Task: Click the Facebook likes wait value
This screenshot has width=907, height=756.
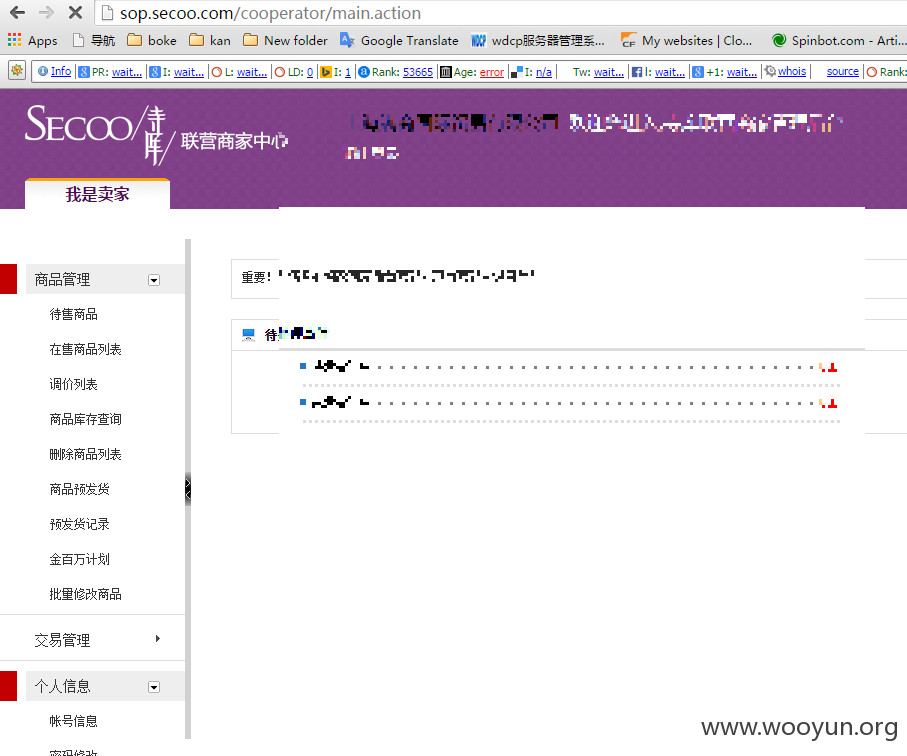Action: point(670,72)
